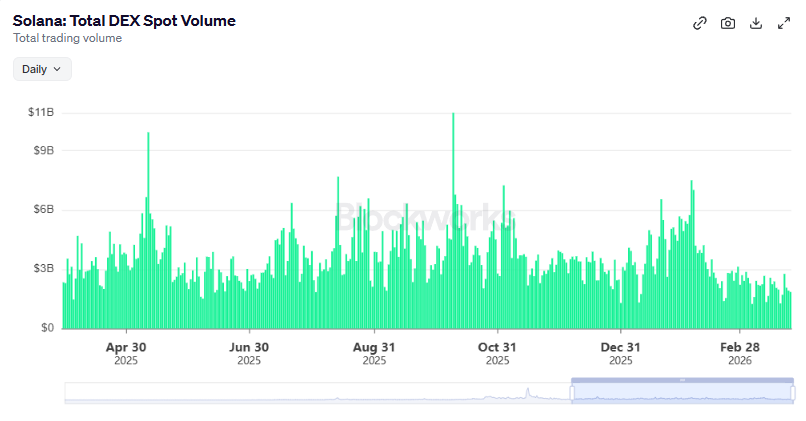Click the unselected navigator area left of selection
This screenshot has width=806, height=421.
(x=318, y=393)
